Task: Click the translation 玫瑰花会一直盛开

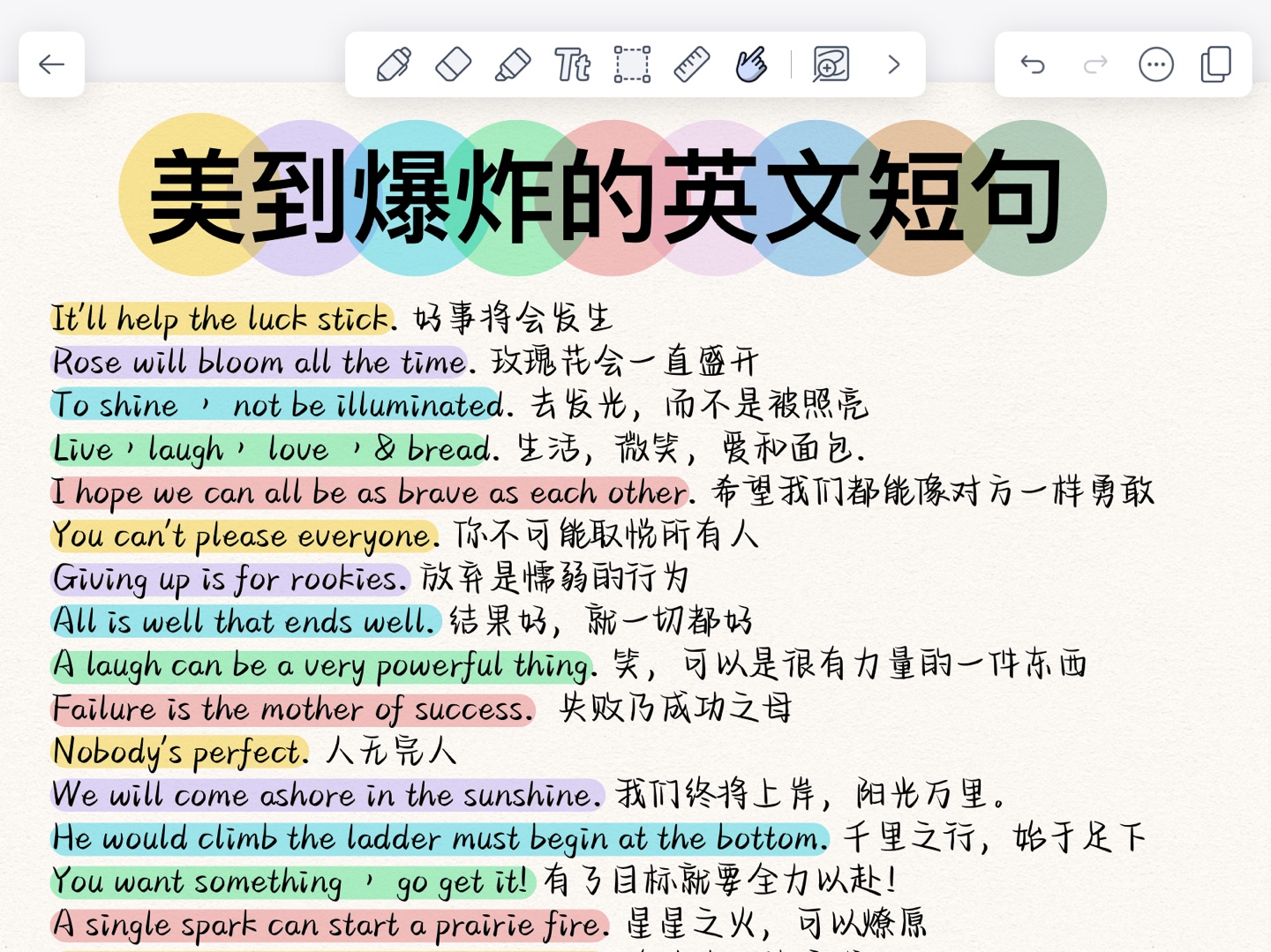Action: (x=625, y=361)
